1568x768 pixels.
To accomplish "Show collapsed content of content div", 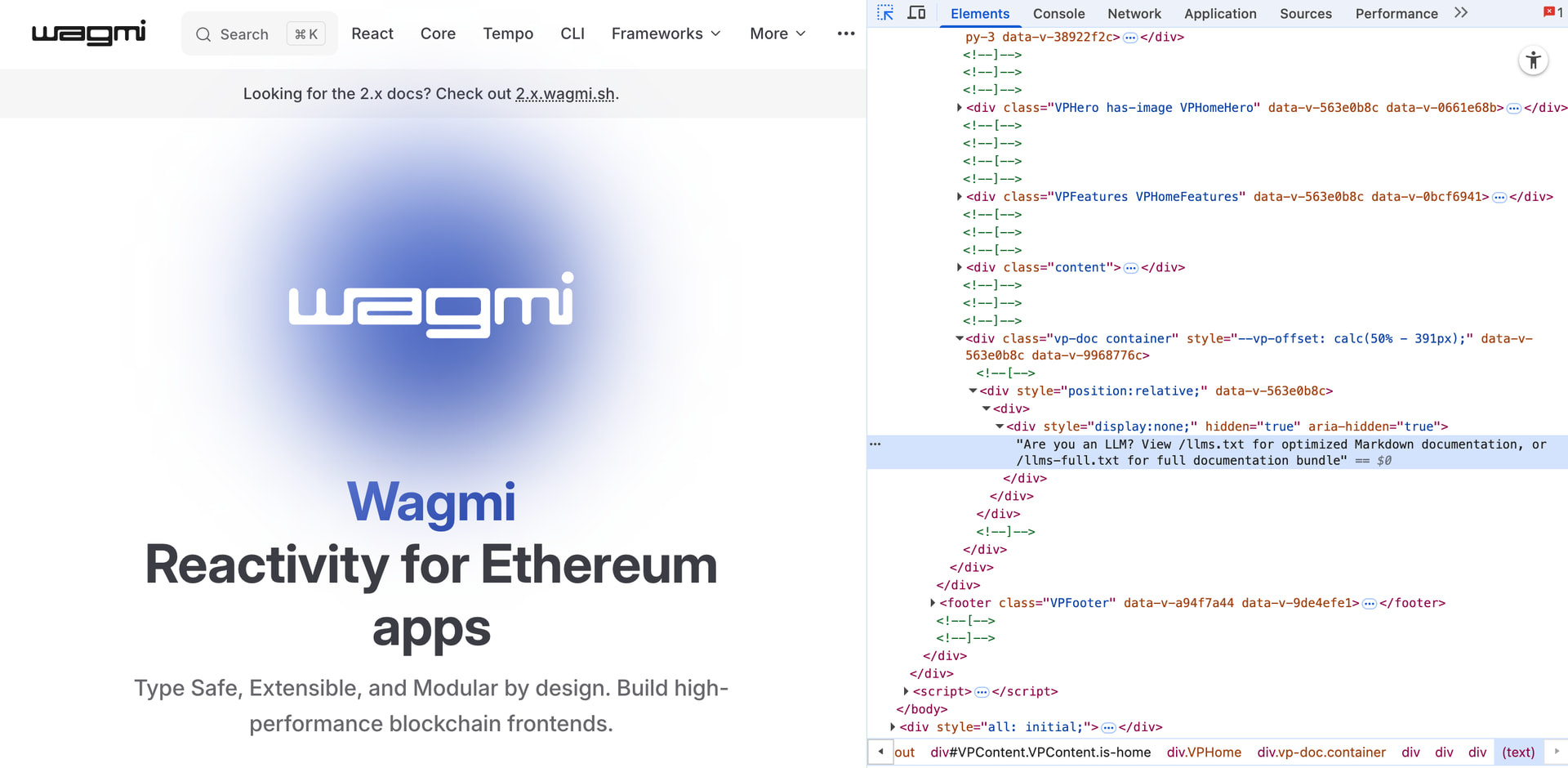I will point(1131,268).
